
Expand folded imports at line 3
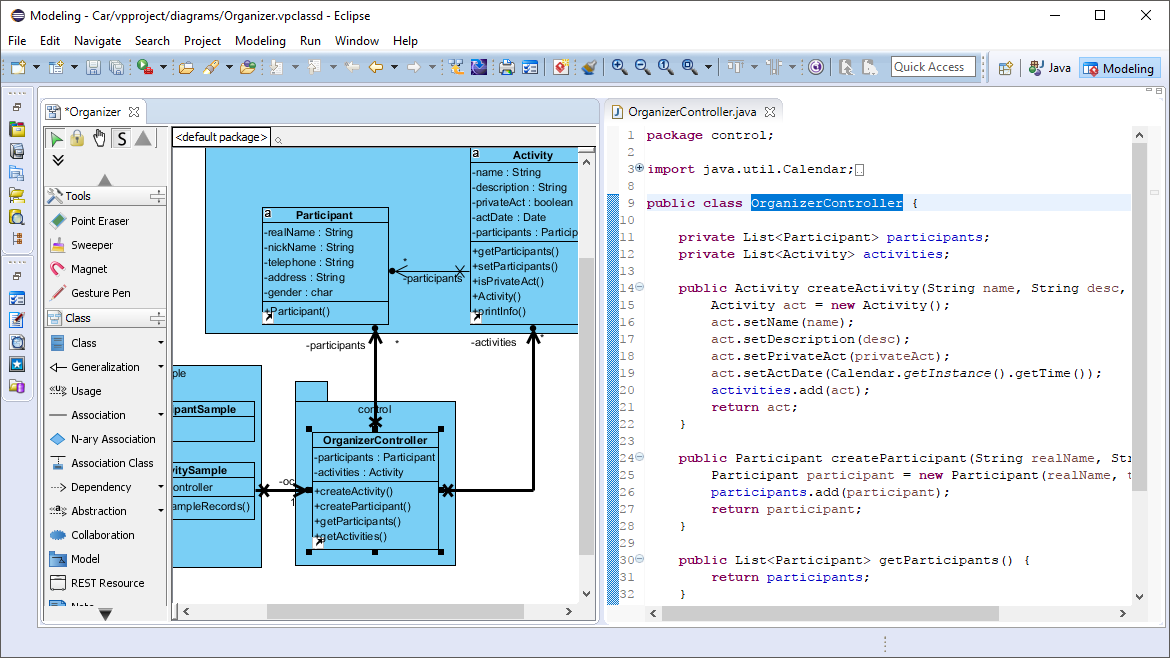click(x=639, y=169)
